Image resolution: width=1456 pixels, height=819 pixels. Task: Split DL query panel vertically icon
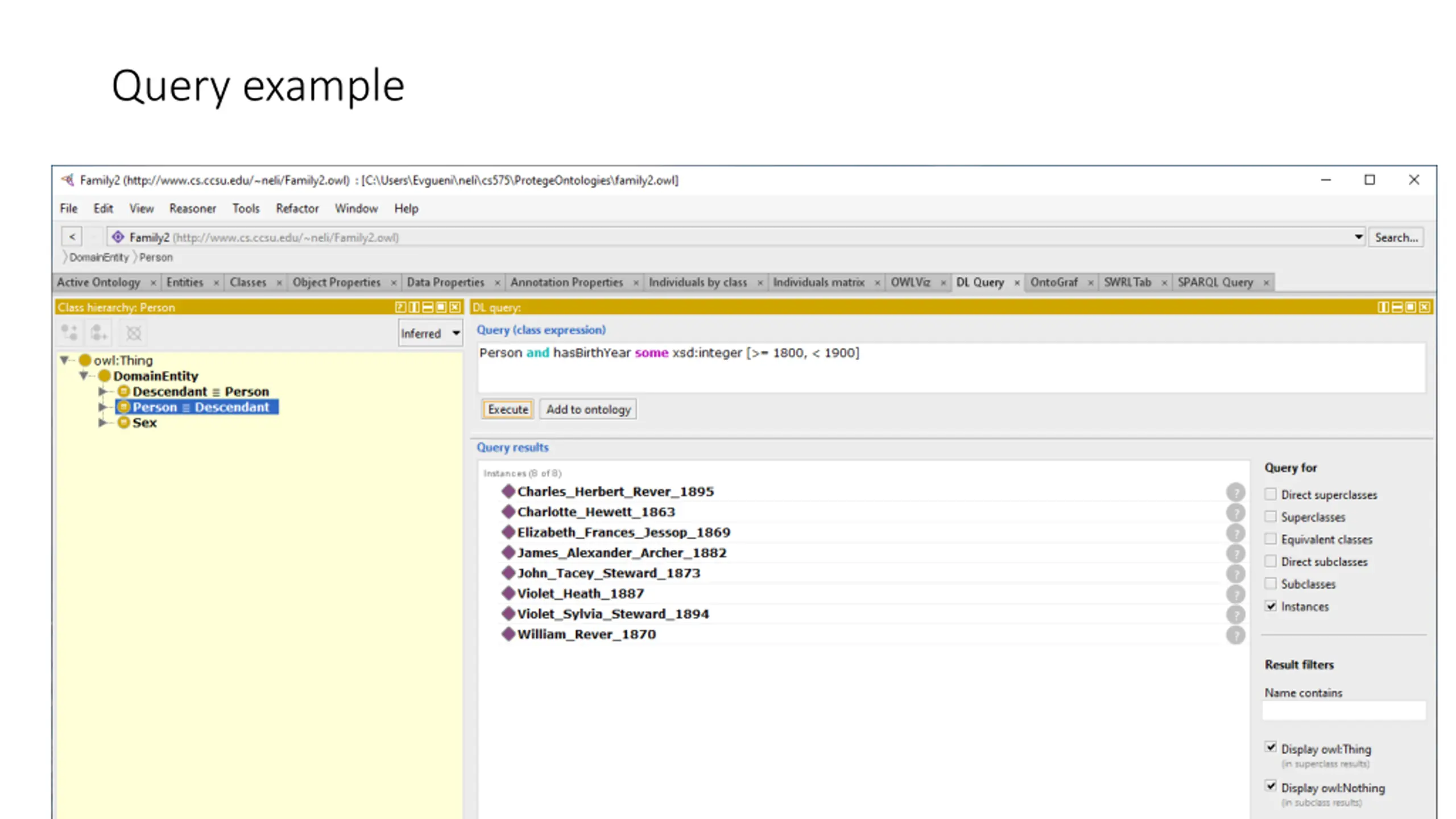pos(1383,307)
